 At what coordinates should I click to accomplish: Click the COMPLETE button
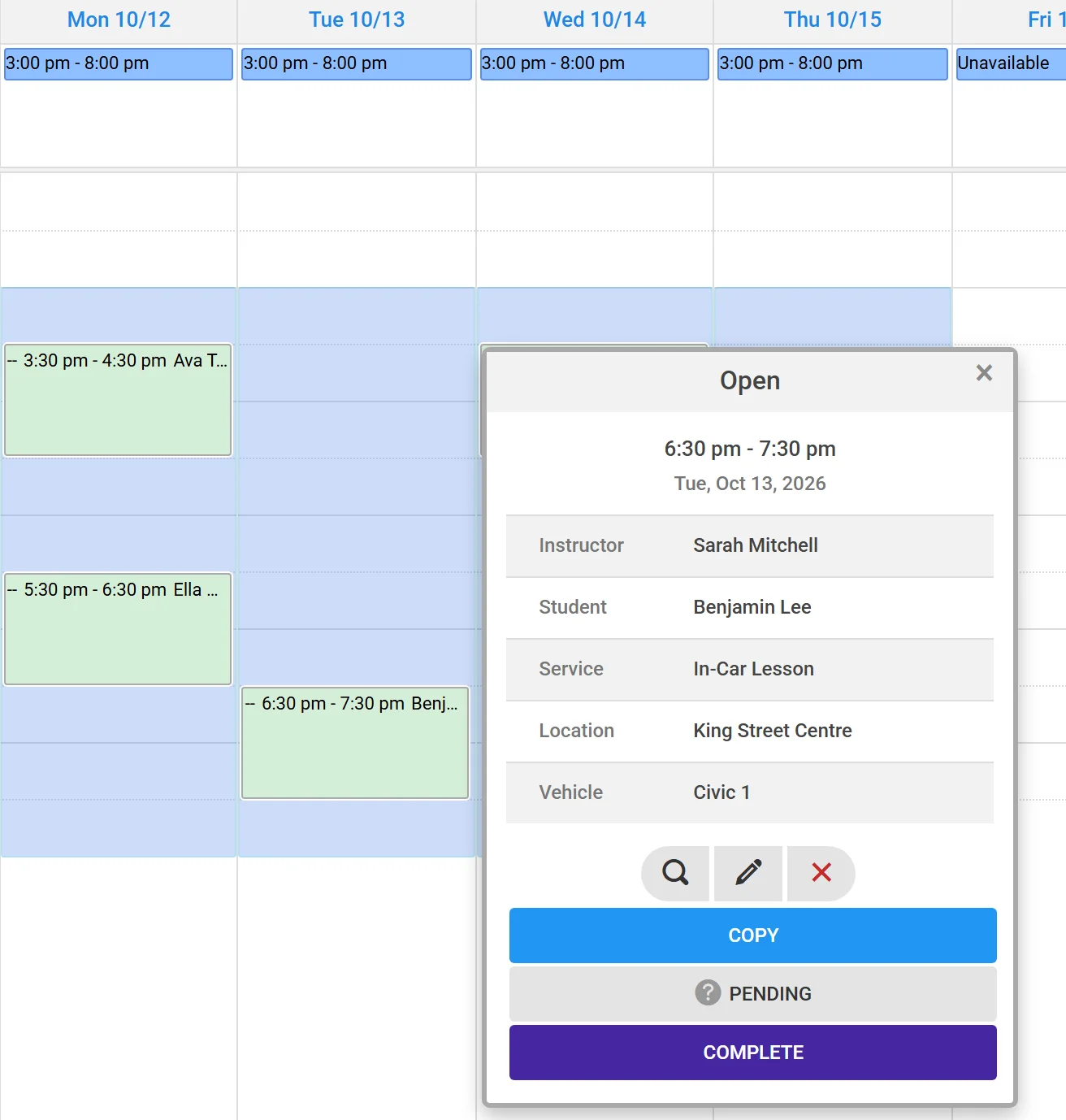(x=753, y=1053)
